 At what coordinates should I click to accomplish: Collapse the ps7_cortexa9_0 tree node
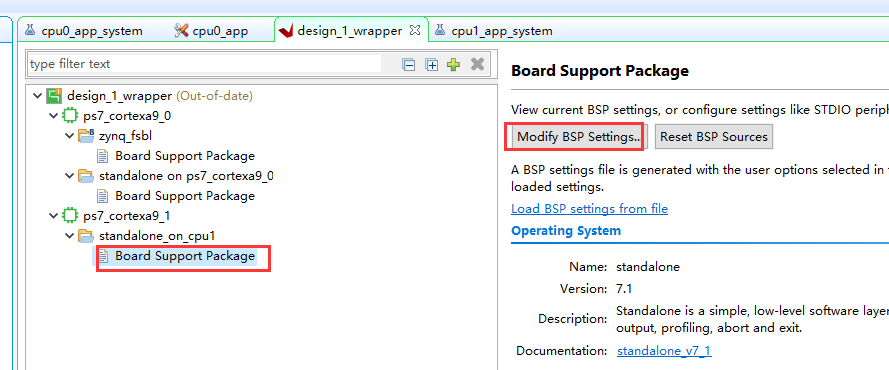click(x=54, y=116)
